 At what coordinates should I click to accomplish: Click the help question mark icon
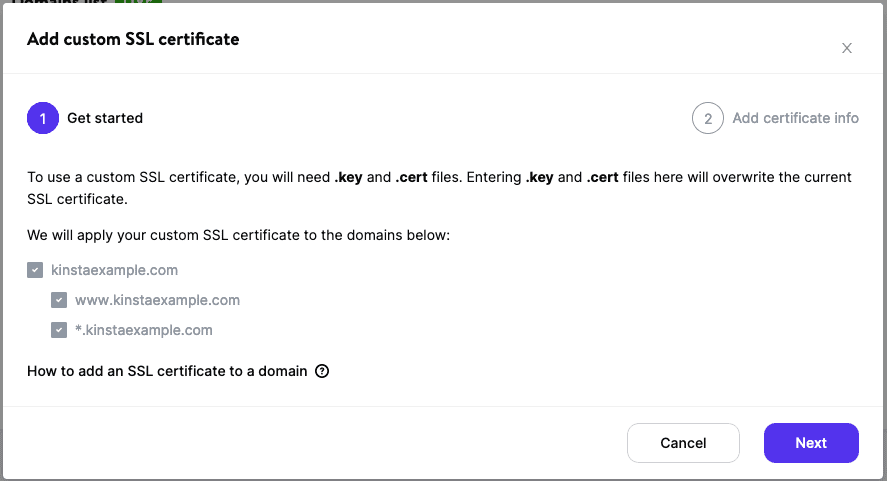(322, 371)
